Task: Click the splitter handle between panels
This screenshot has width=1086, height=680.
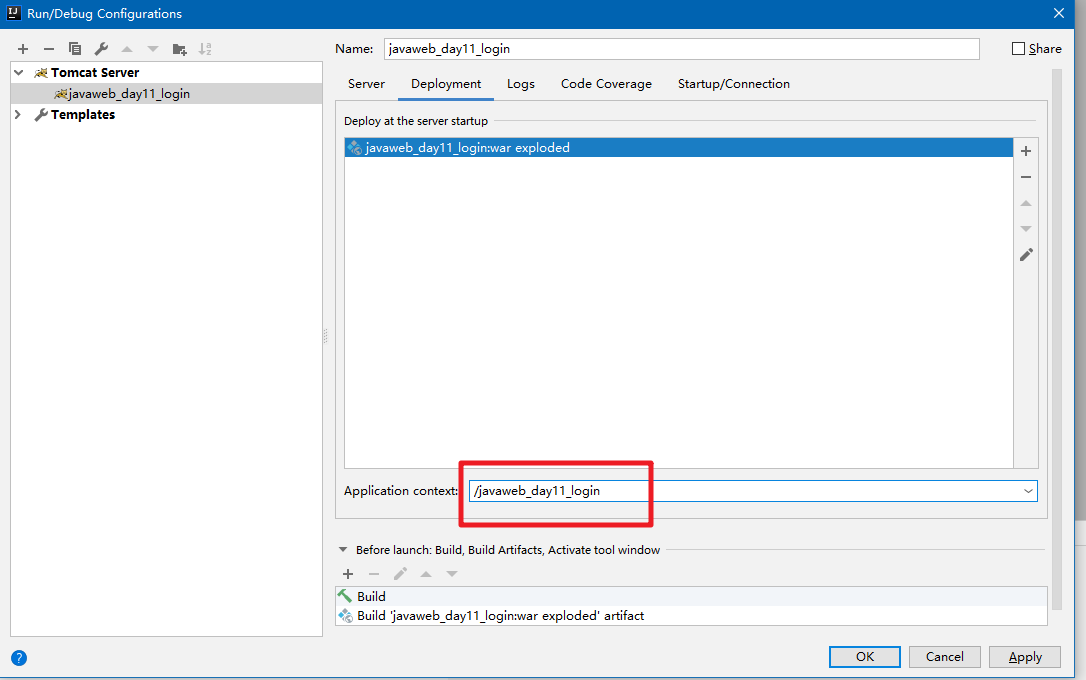Action: 326,337
